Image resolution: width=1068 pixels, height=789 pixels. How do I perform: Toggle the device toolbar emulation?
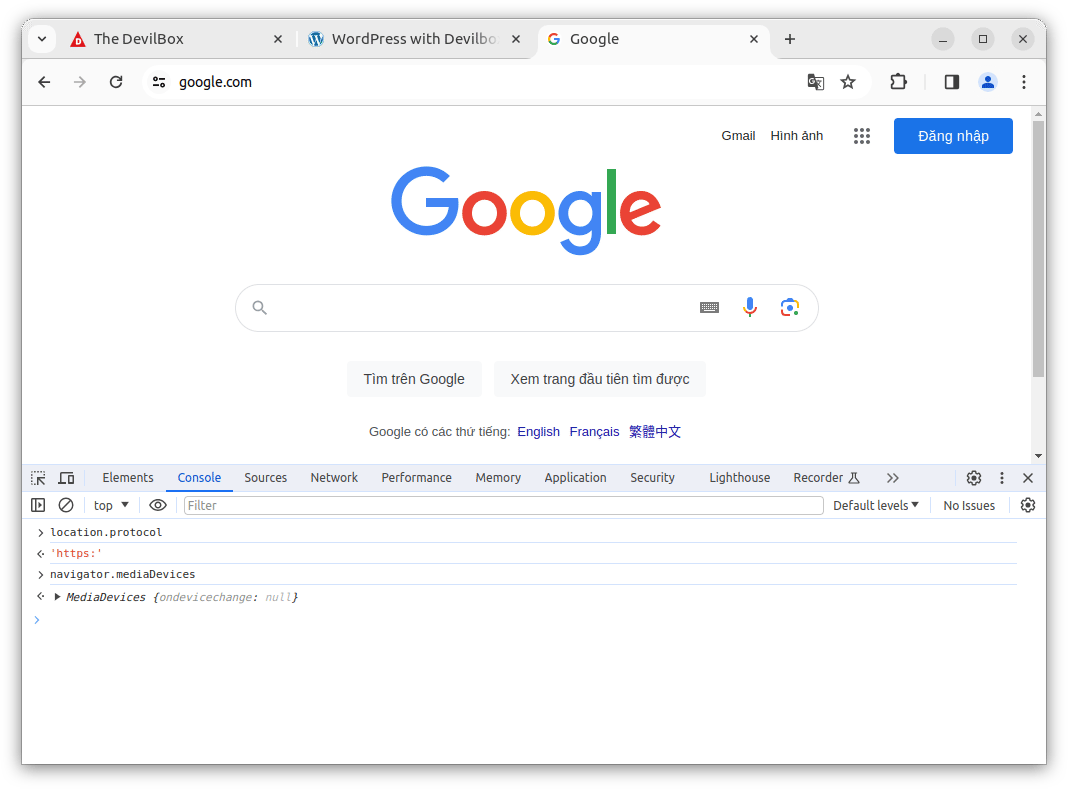point(66,478)
